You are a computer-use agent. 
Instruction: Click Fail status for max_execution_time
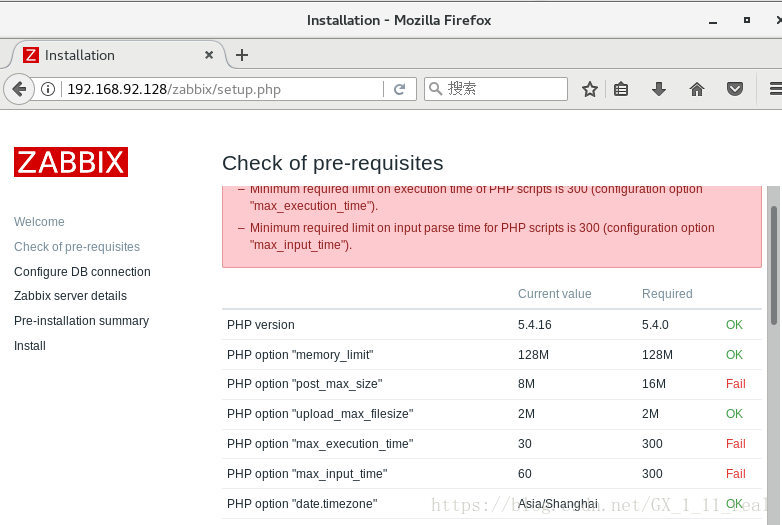pyautogui.click(x=736, y=444)
